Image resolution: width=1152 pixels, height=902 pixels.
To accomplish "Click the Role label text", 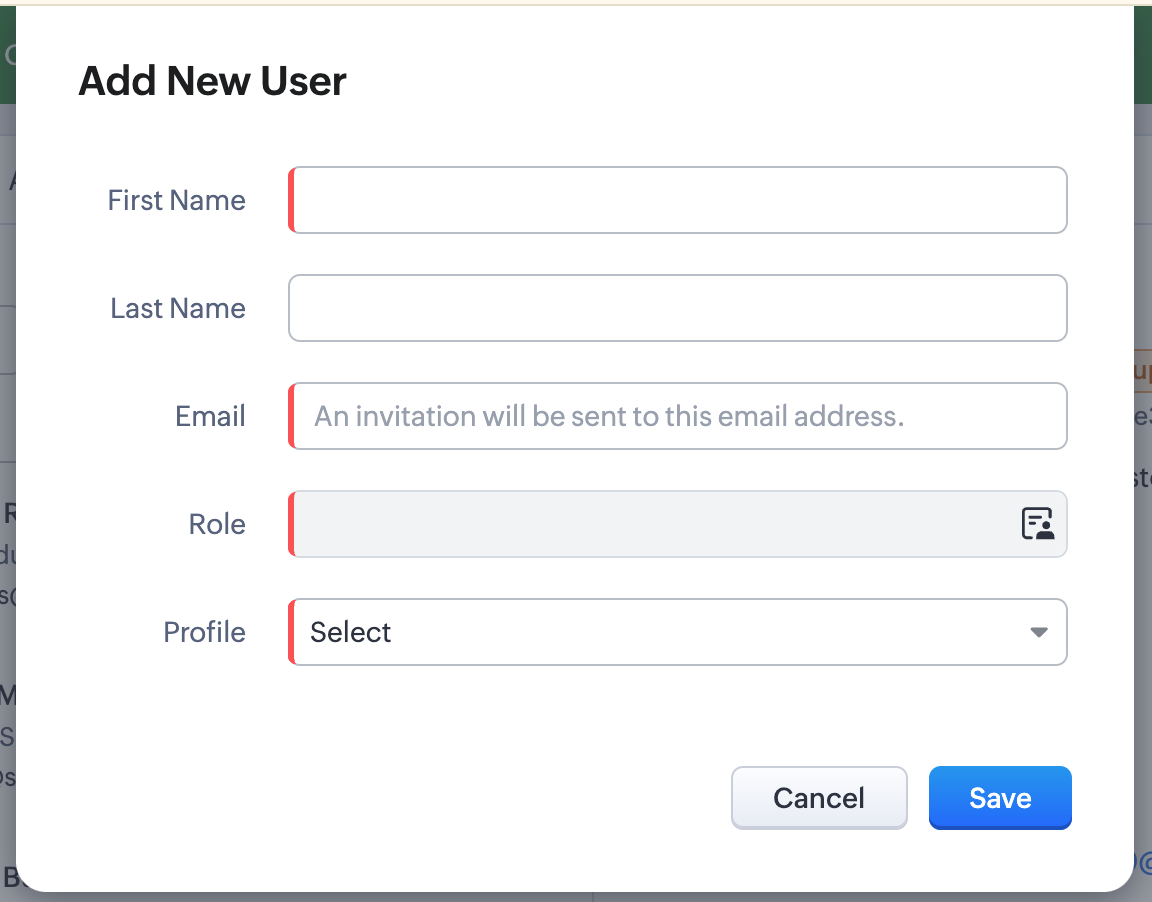I will 217,524.
